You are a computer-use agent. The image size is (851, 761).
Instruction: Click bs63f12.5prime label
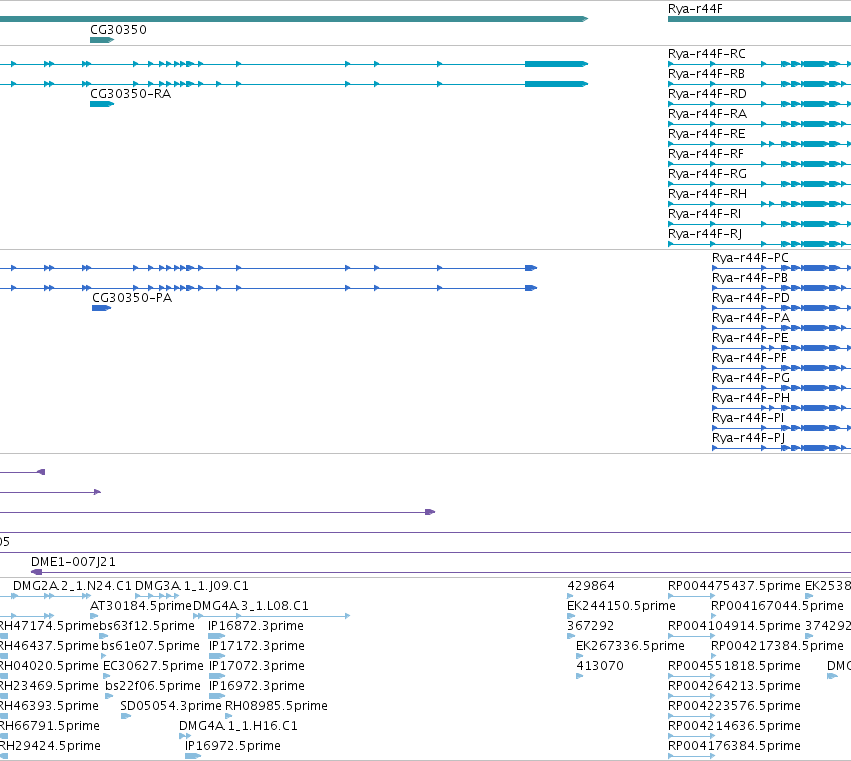147,626
